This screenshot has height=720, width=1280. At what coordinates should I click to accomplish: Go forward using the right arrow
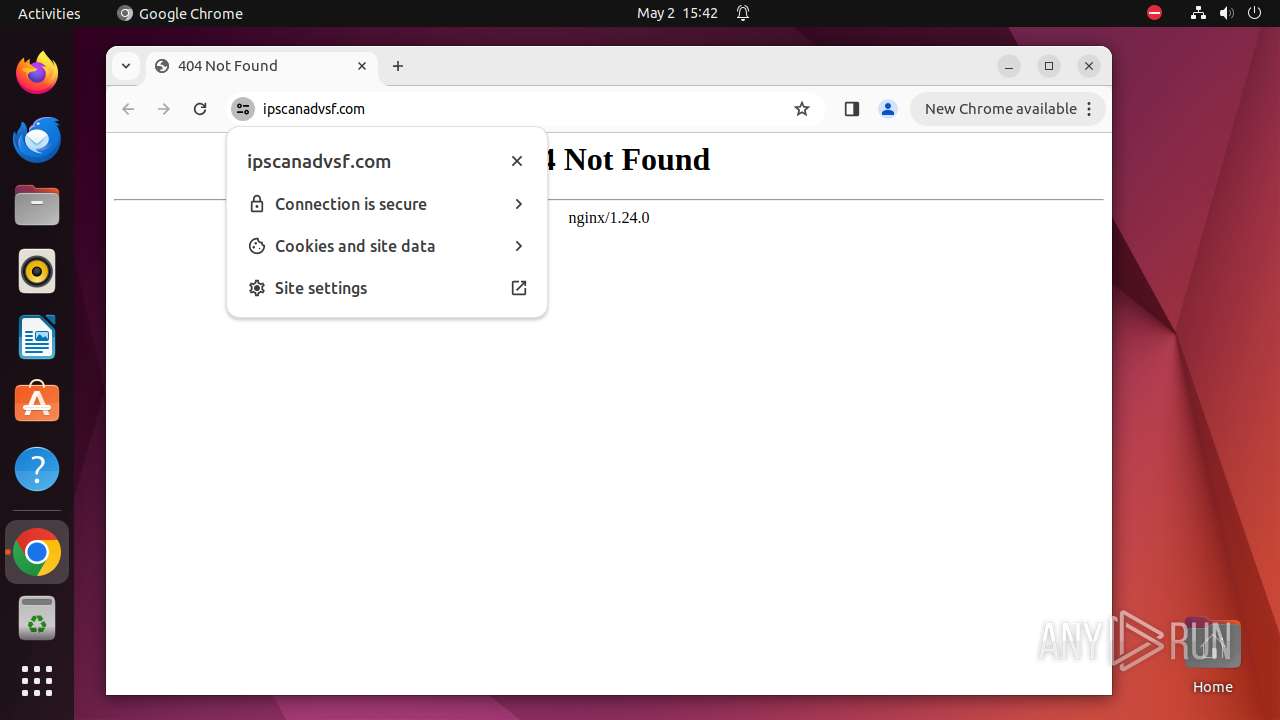tap(164, 109)
